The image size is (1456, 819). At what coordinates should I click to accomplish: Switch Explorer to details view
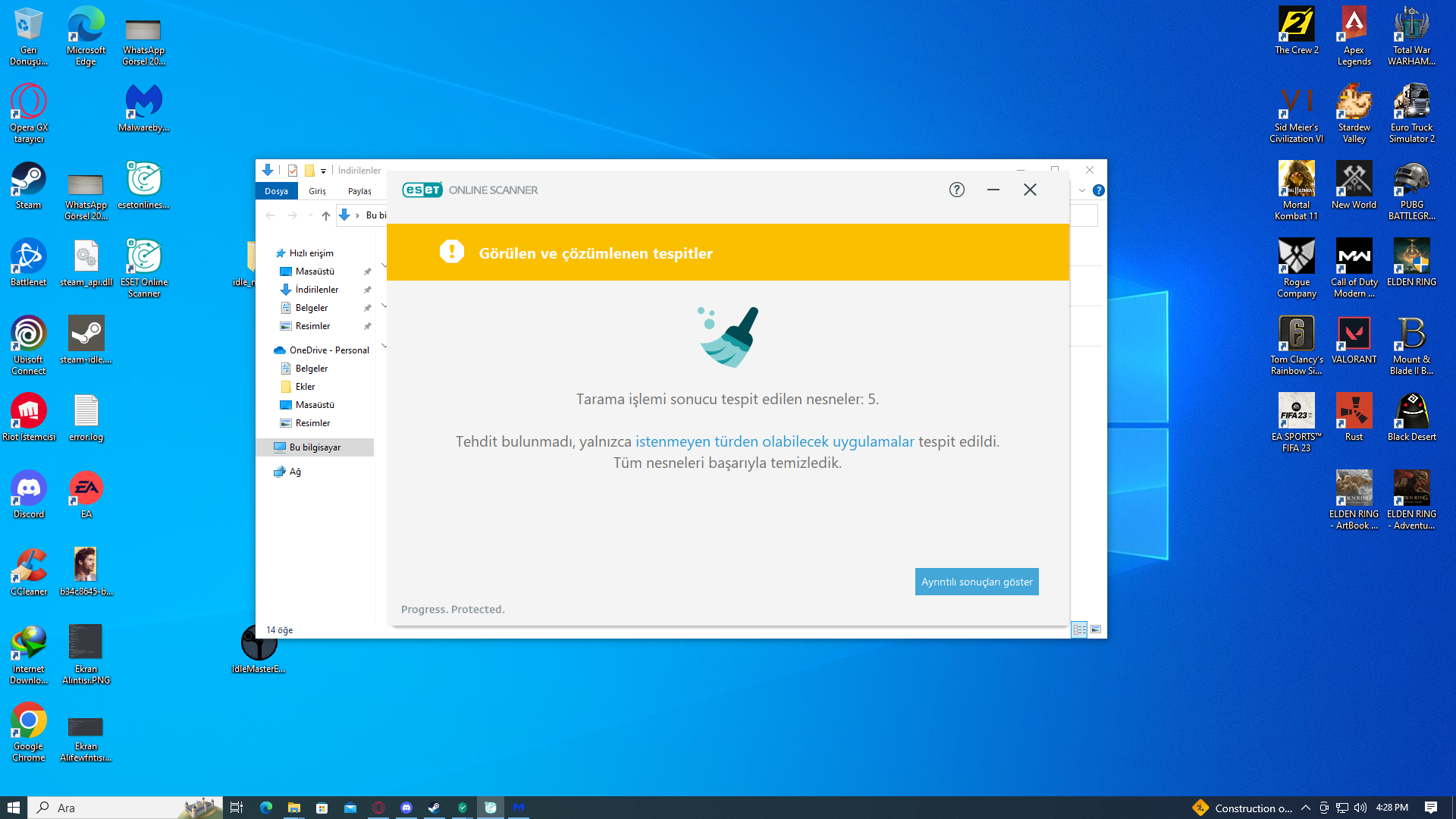(x=1079, y=629)
